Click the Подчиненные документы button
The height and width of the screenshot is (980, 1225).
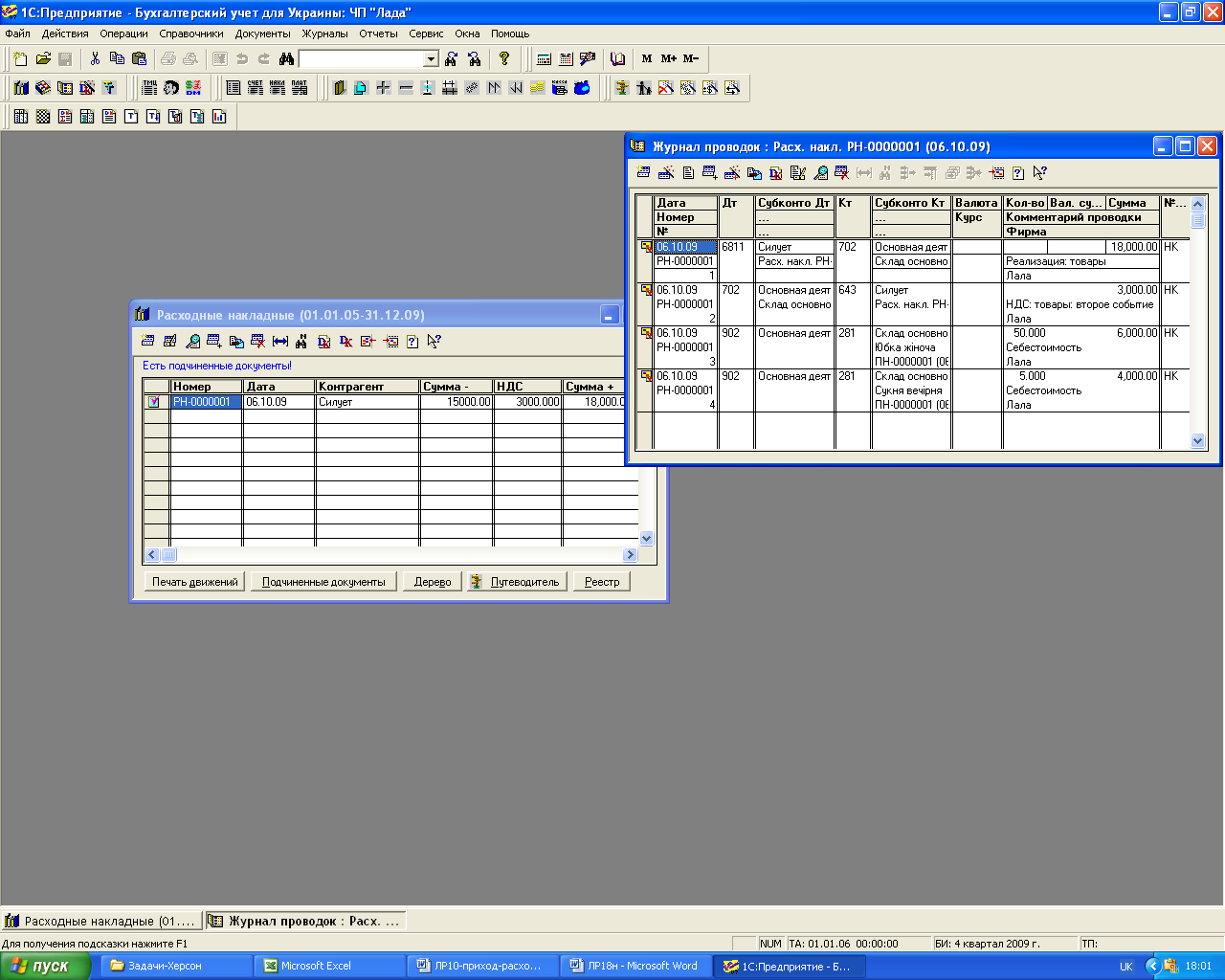[323, 582]
